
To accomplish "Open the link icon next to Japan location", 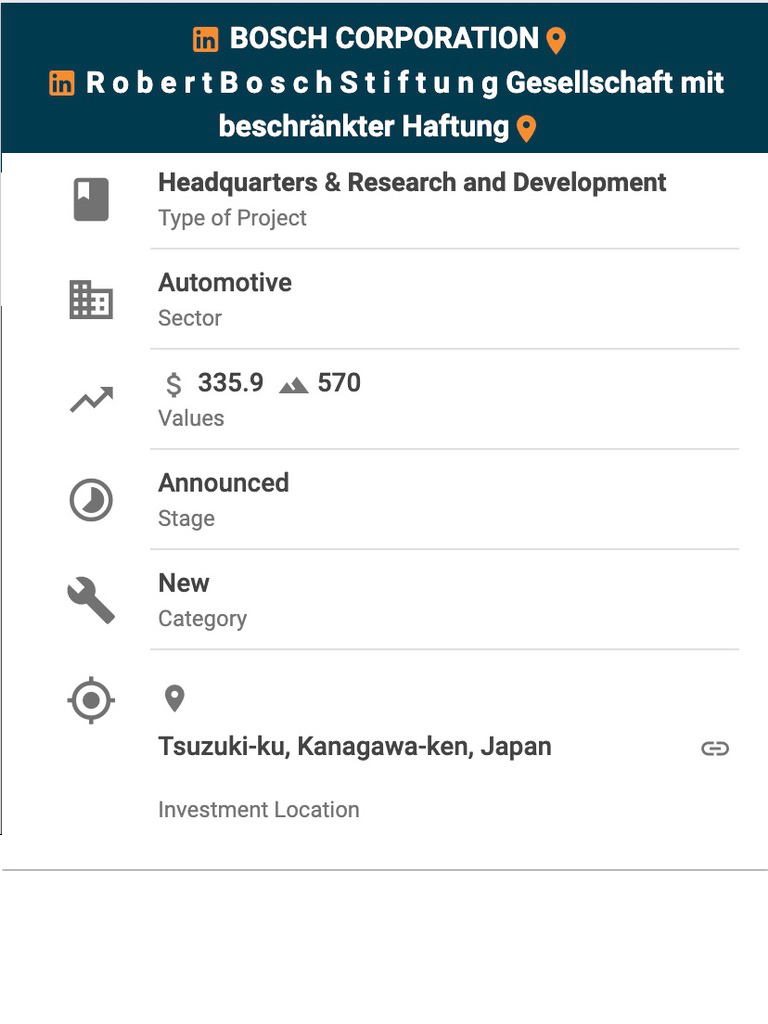I will 714,748.
